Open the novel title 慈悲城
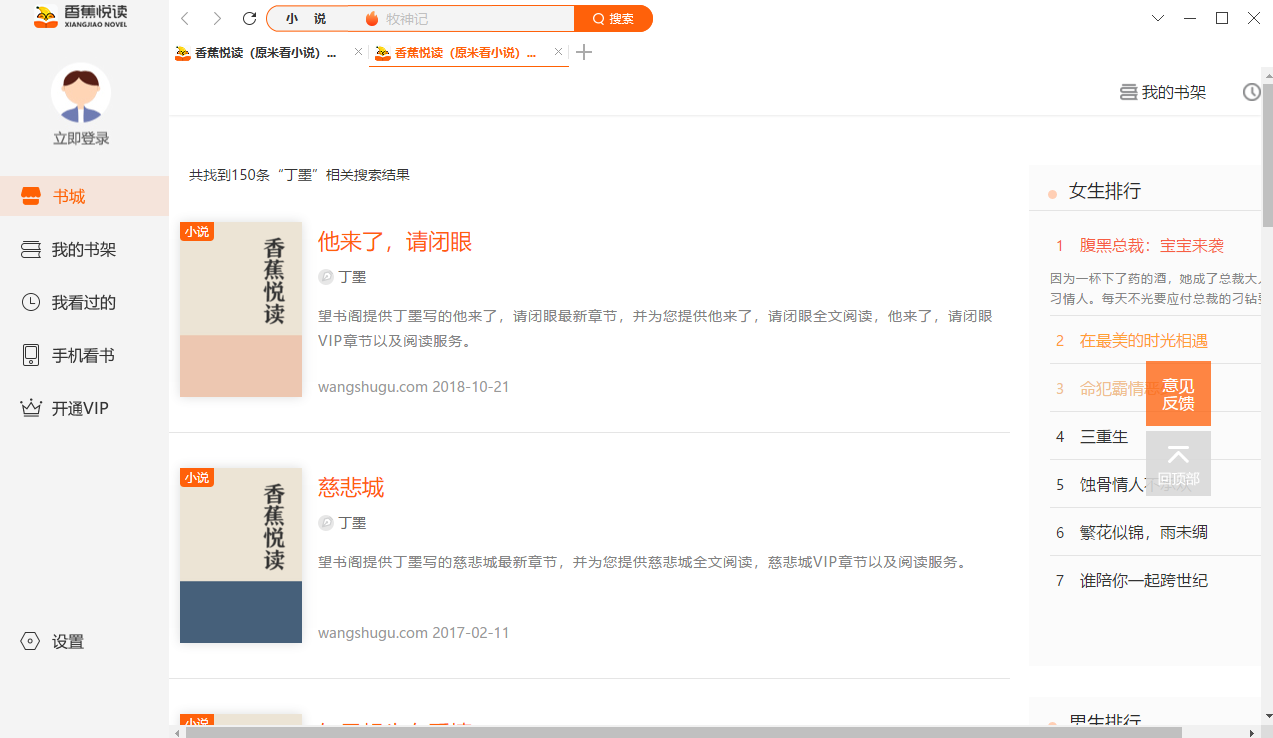This screenshot has width=1273, height=738. (x=351, y=487)
